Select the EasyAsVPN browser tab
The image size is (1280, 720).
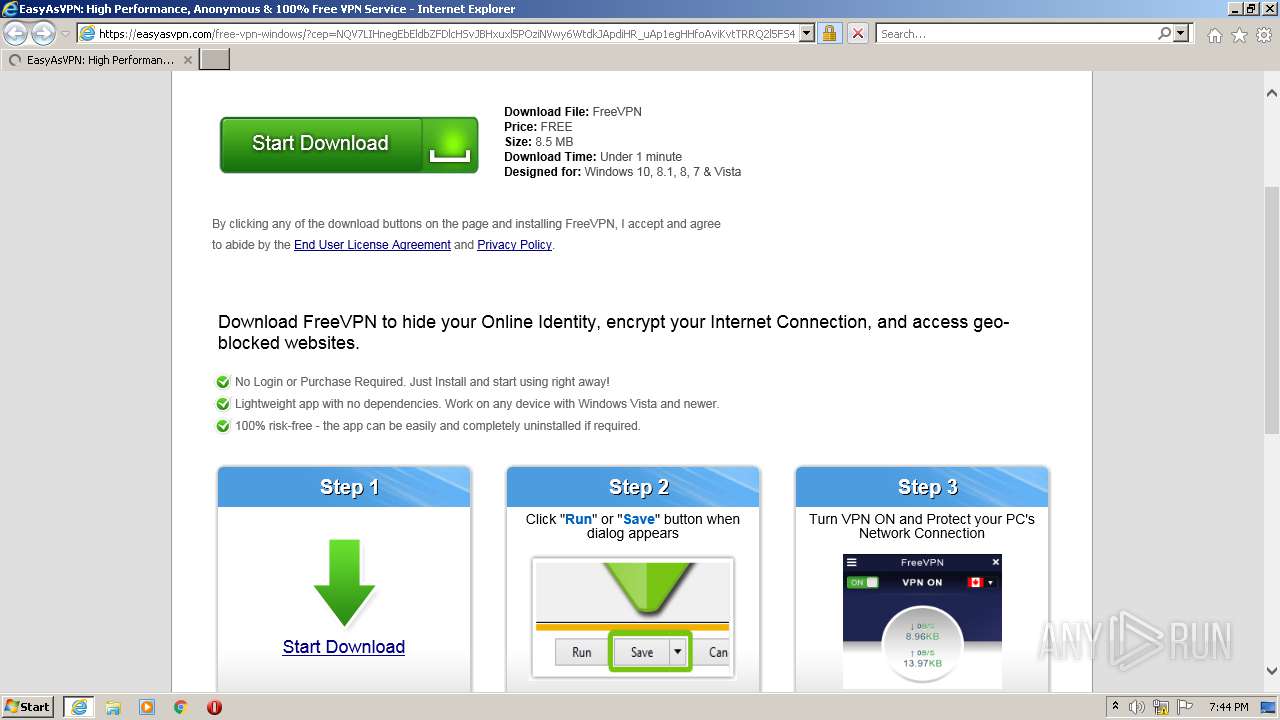point(100,60)
